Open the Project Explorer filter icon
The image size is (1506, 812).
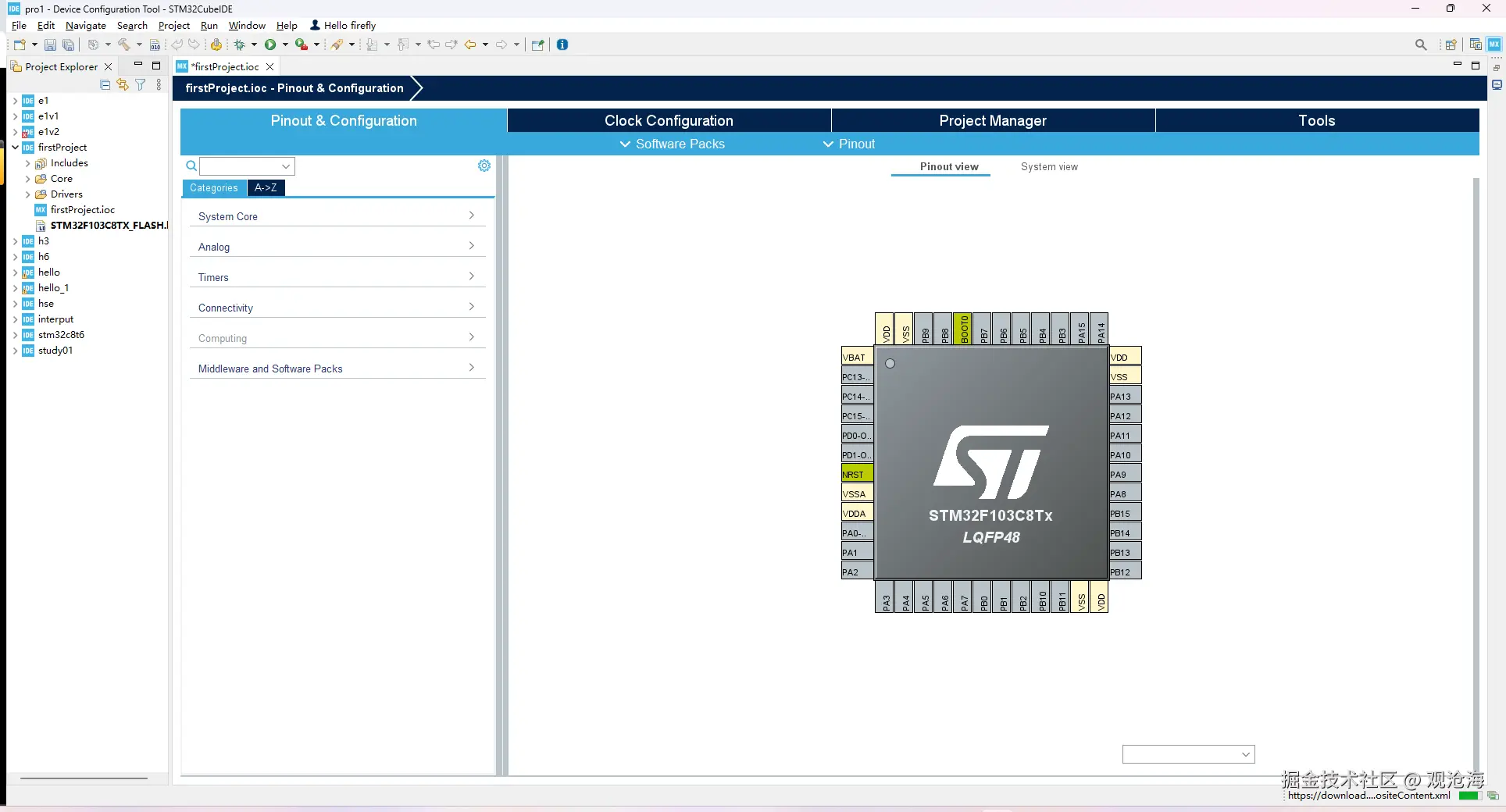(x=141, y=84)
